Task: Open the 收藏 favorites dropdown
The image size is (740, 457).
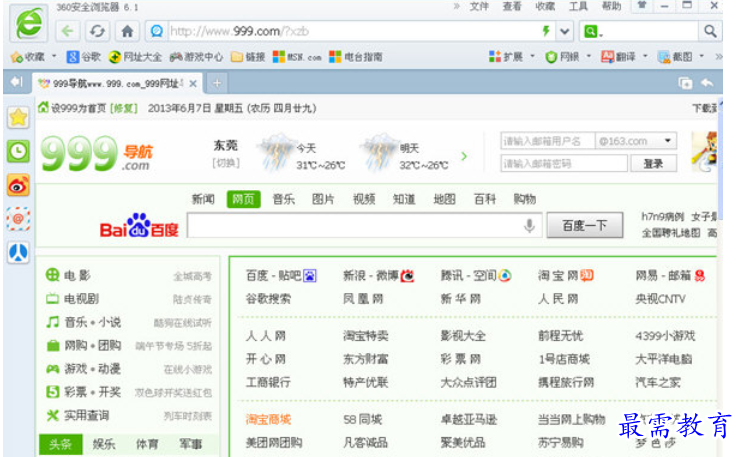Action: coord(33,57)
